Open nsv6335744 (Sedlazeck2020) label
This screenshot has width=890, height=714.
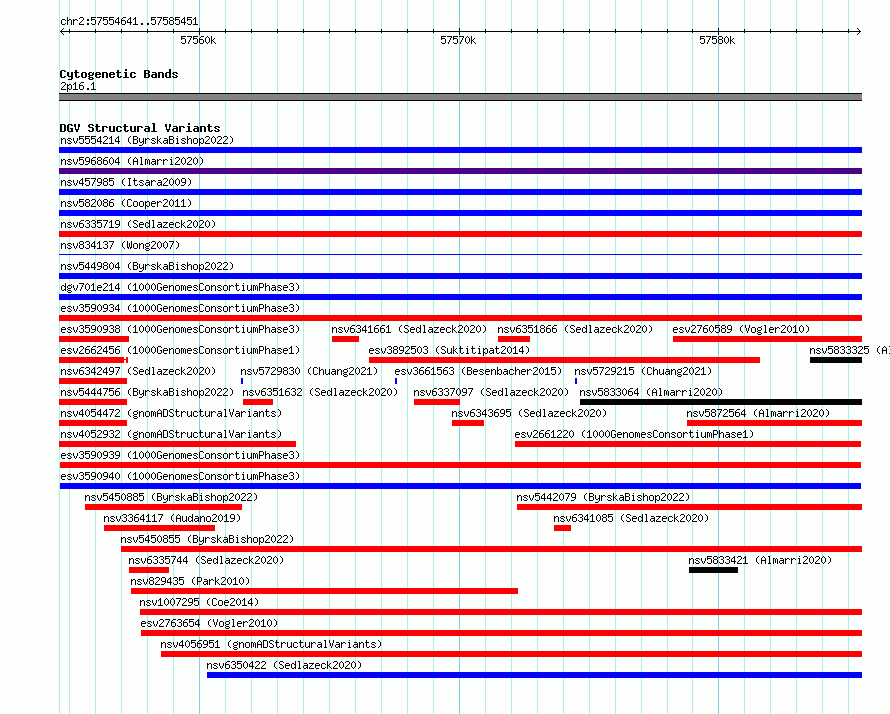point(206,560)
